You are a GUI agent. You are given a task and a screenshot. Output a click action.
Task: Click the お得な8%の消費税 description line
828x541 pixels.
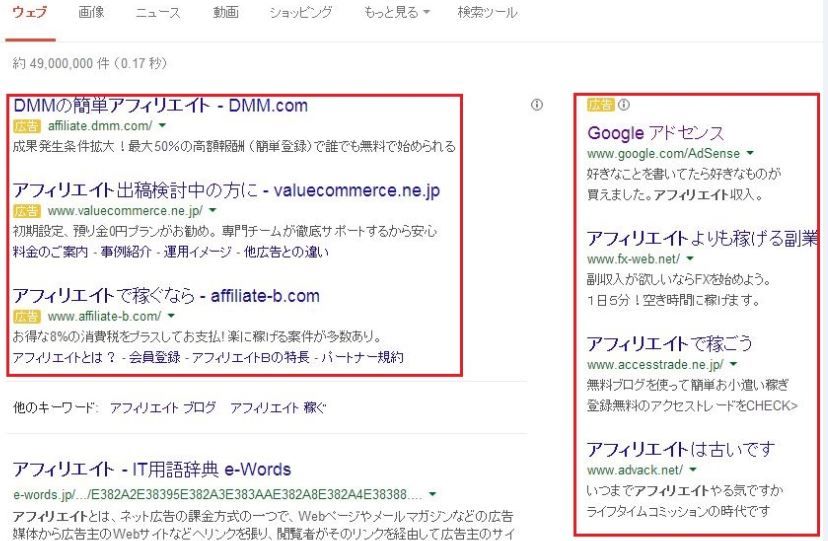197,336
